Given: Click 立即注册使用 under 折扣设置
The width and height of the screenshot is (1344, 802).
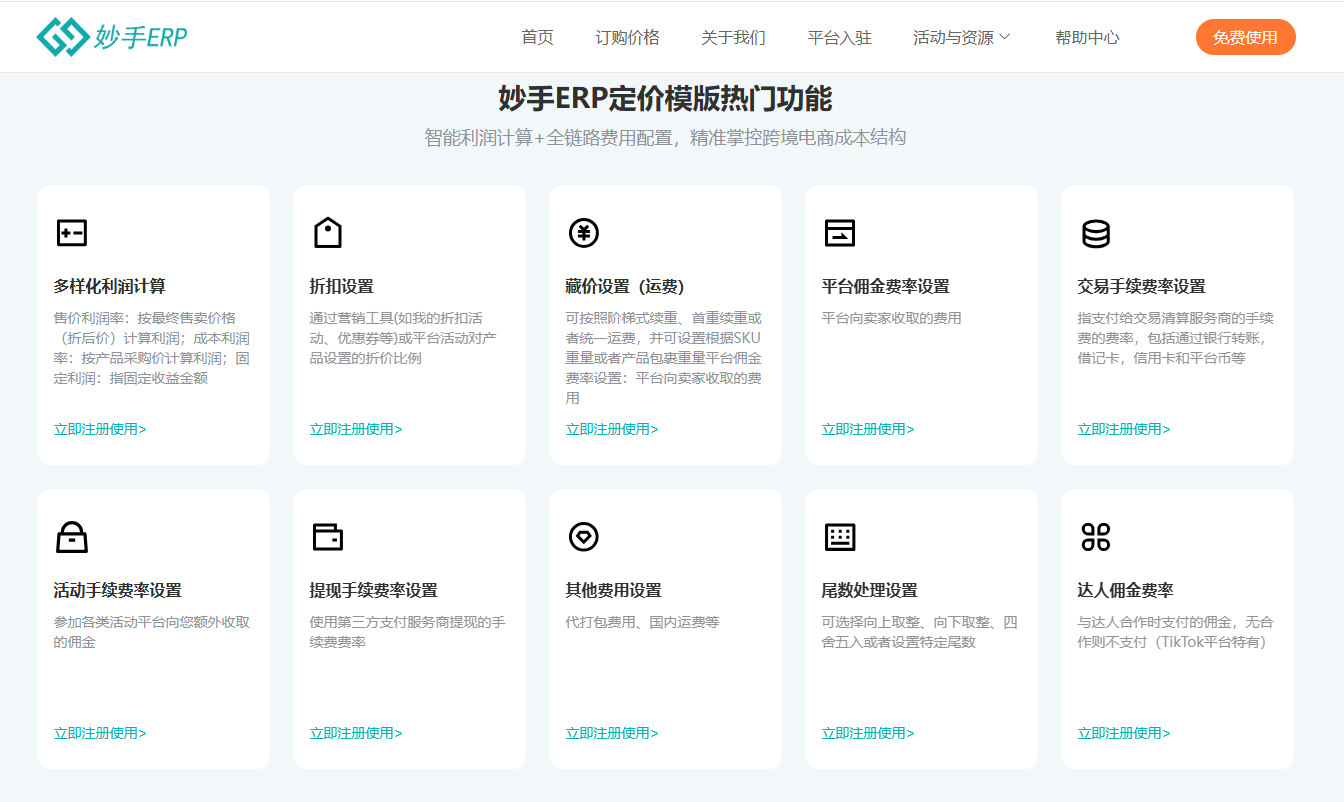Looking at the screenshot, I should point(356,429).
